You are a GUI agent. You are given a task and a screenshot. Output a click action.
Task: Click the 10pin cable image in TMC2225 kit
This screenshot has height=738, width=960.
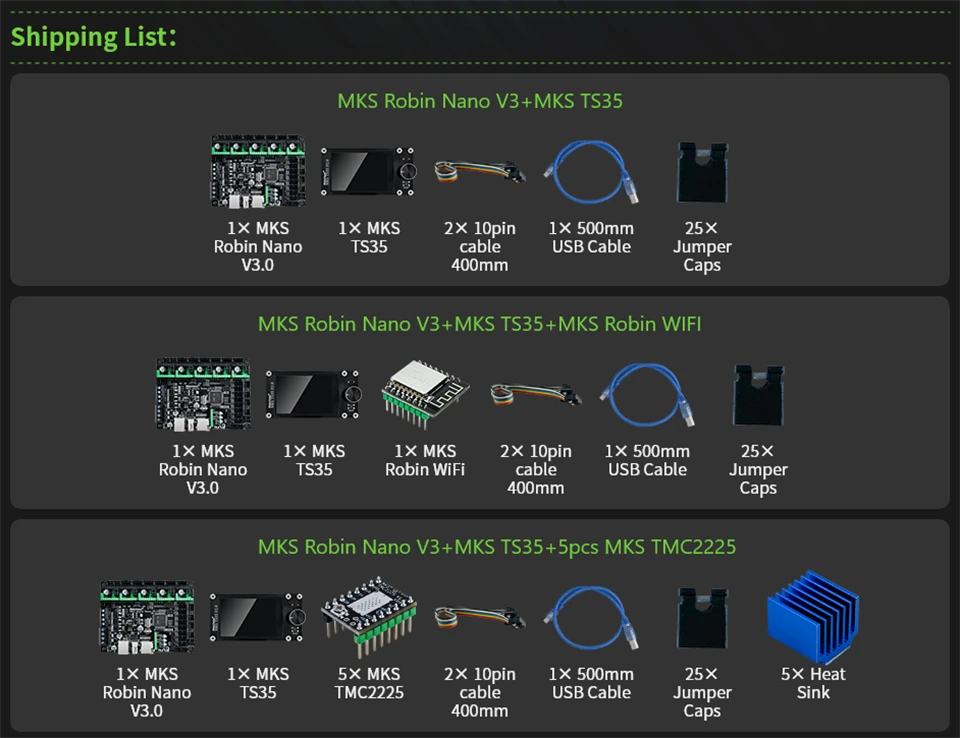(480, 618)
